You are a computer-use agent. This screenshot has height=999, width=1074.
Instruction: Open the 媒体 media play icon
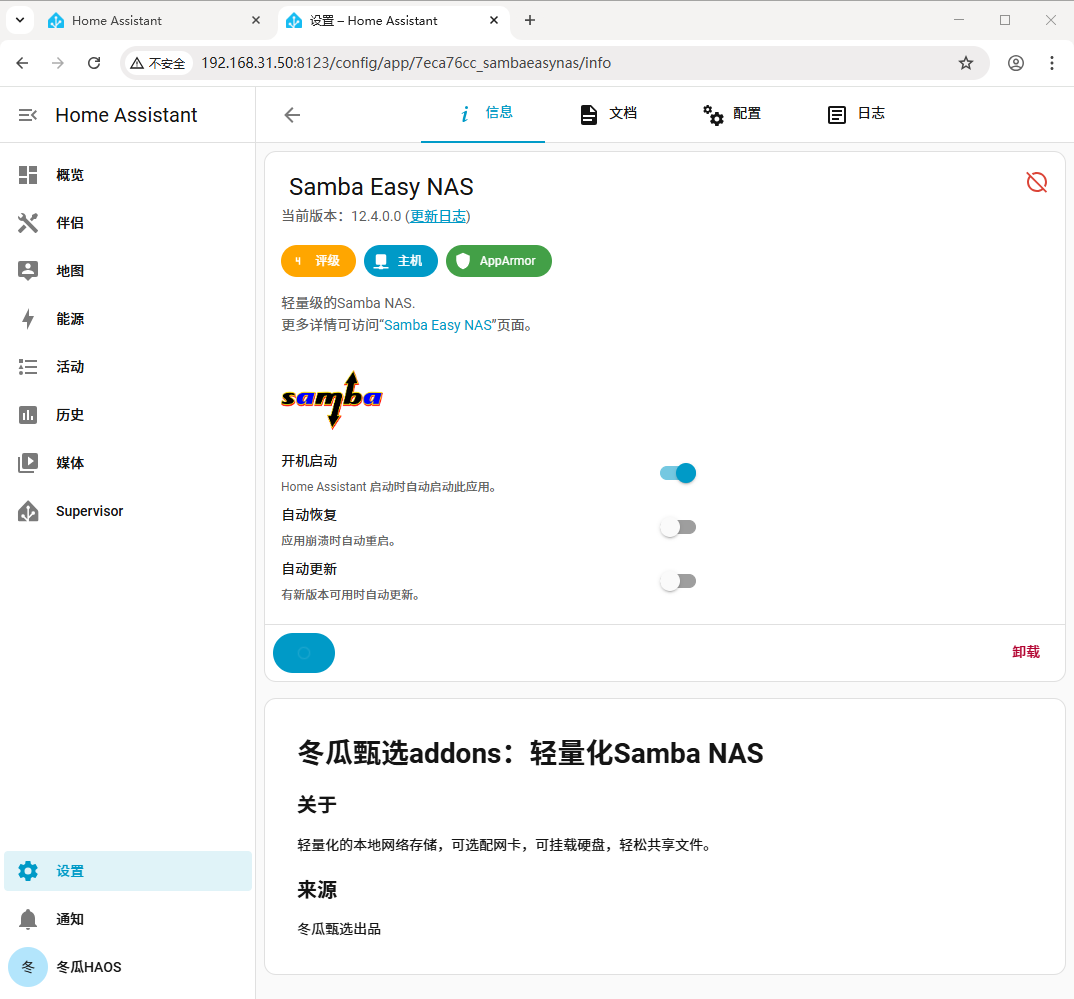(27, 462)
